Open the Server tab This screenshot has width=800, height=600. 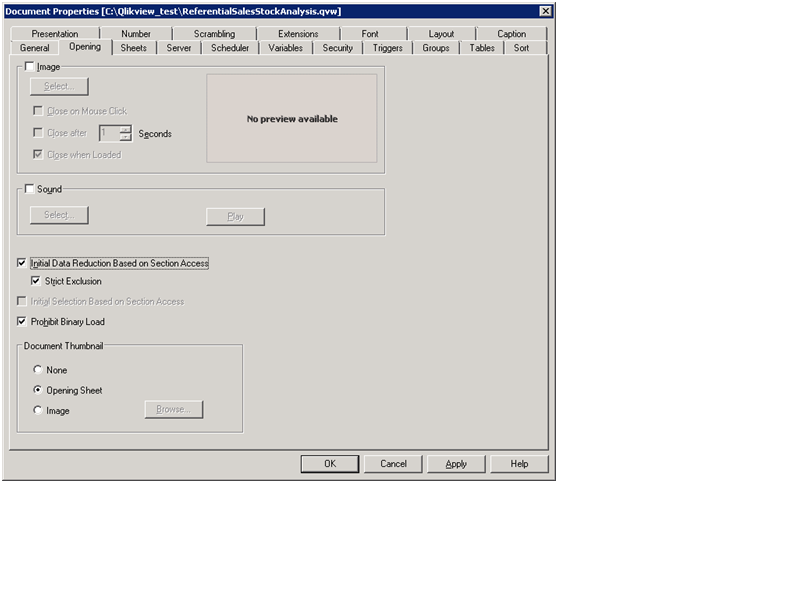tap(179, 48)
